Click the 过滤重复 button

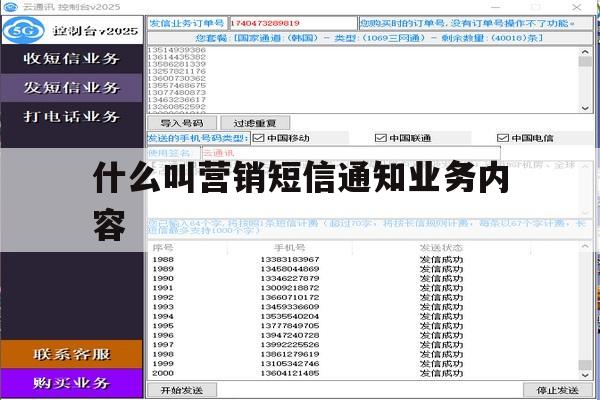click(255, 123)
